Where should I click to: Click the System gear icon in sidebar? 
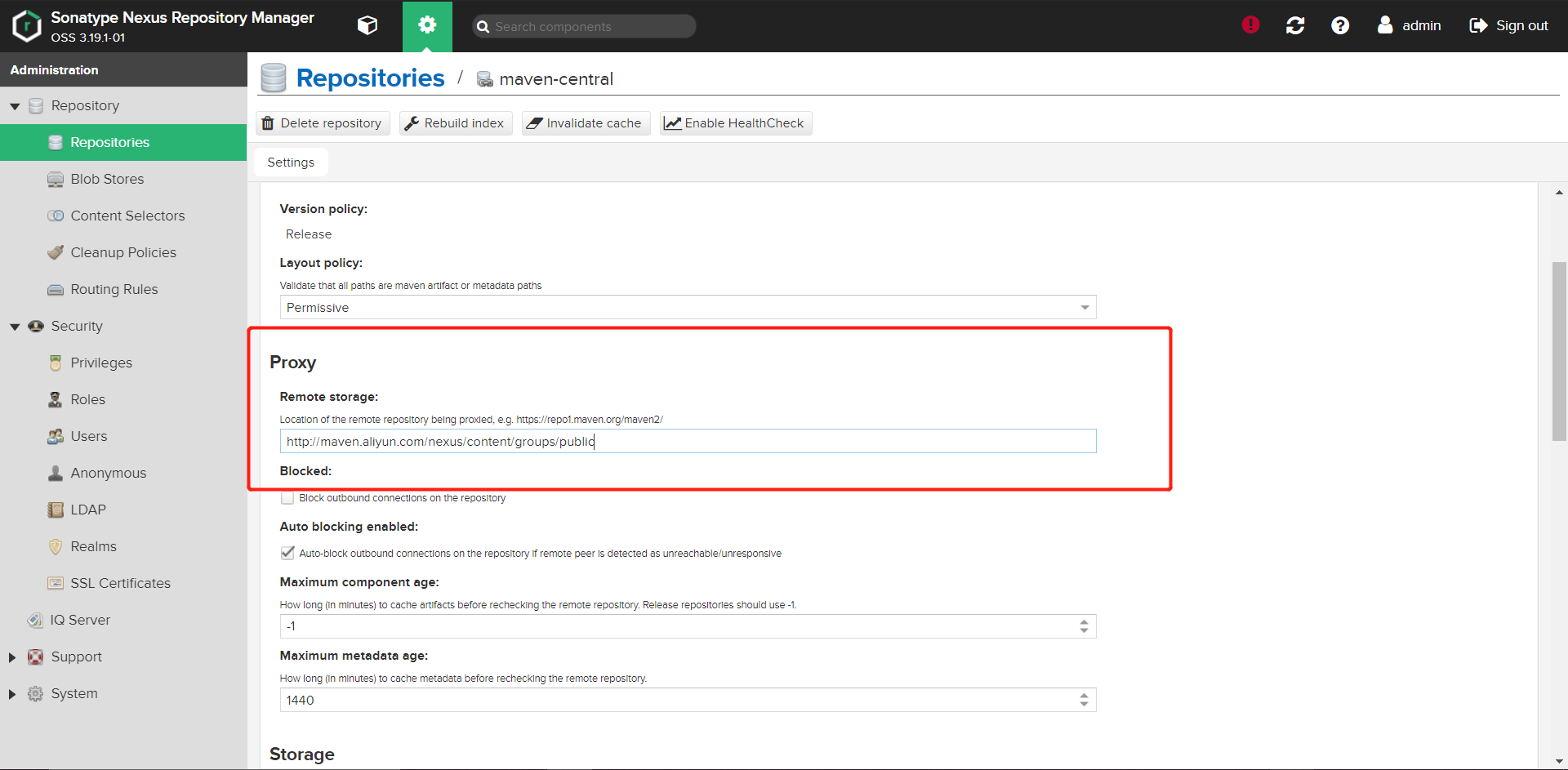tap(36, 693)
